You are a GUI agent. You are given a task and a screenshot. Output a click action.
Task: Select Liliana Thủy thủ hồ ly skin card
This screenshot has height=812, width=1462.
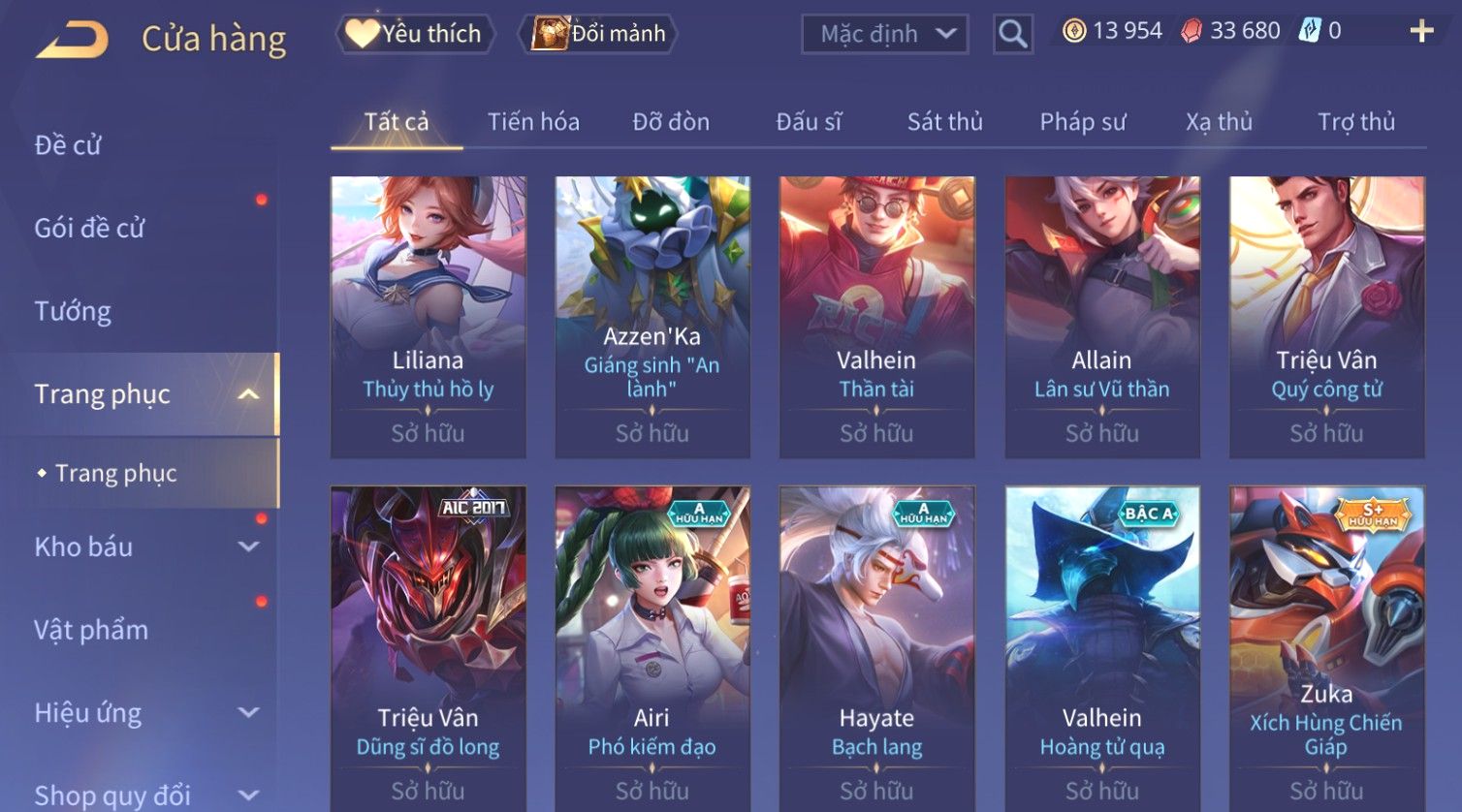tap(429, 317)
